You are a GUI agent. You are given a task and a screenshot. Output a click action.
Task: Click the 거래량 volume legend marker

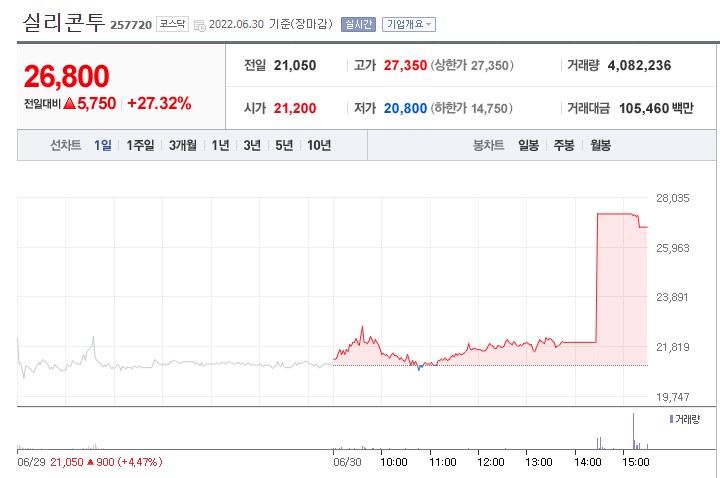[x=671, y=419]
